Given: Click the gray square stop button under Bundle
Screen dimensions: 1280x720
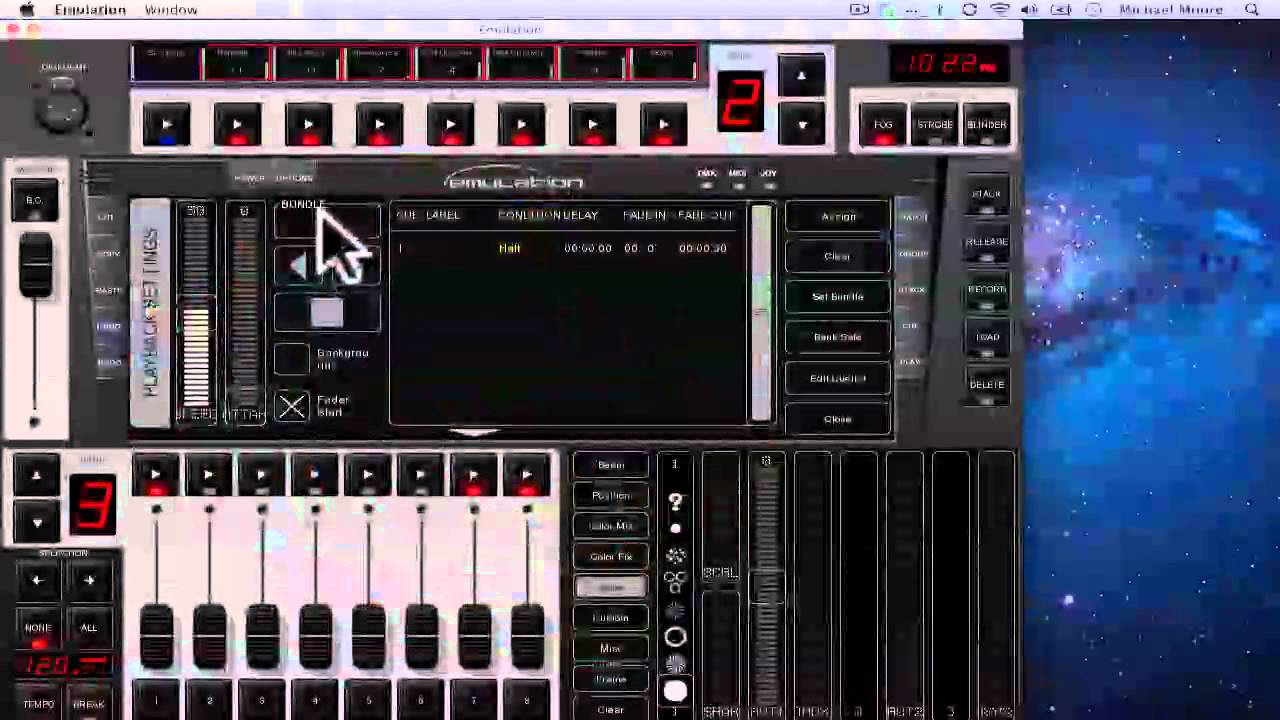Looking at the screenshot, I should pos(327,313).
